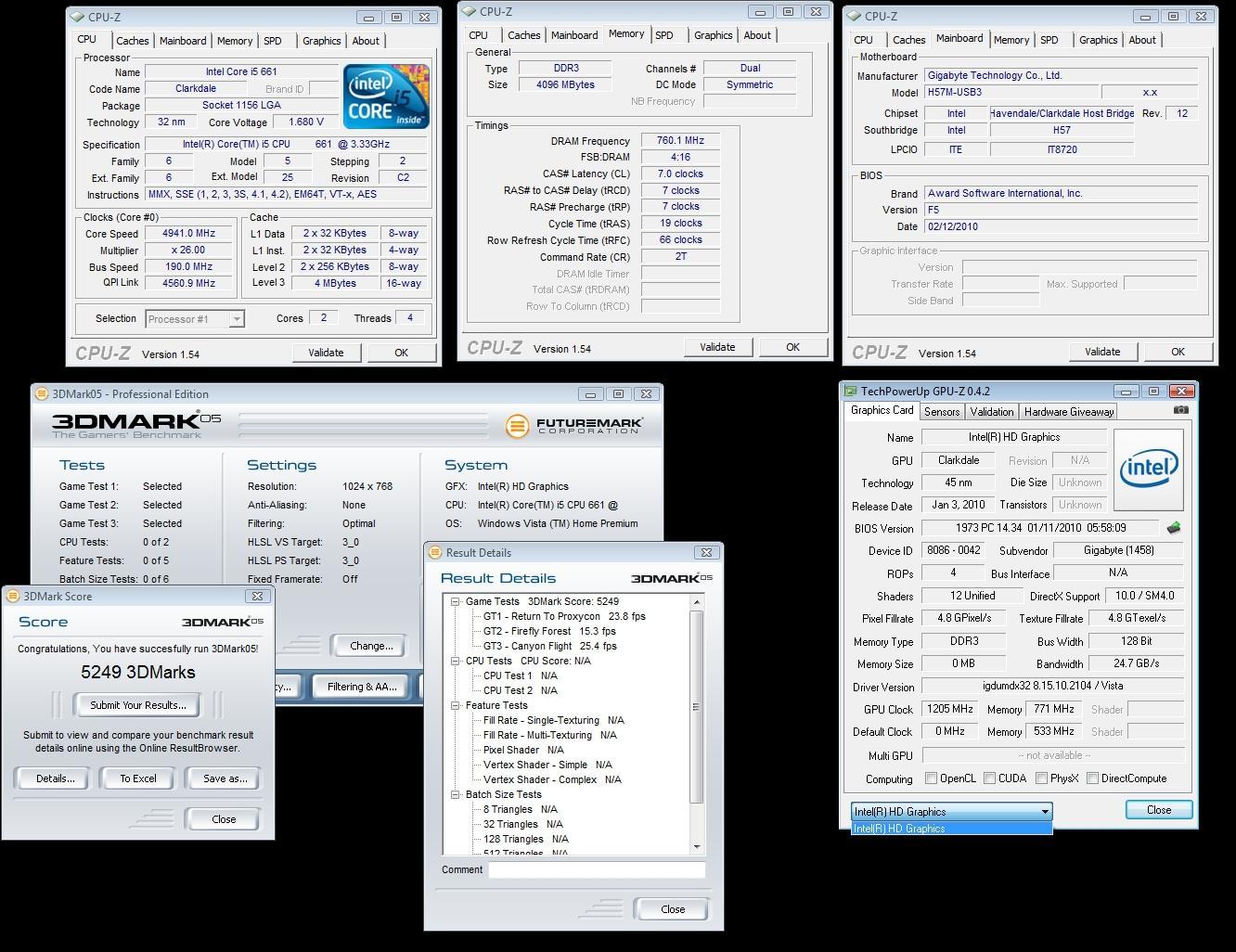Image resolution: width=1236 pixels, height=952 pixels.
Task: Open the Graphics tab in the middle CPU-Z window
Action: coord(713,35)
